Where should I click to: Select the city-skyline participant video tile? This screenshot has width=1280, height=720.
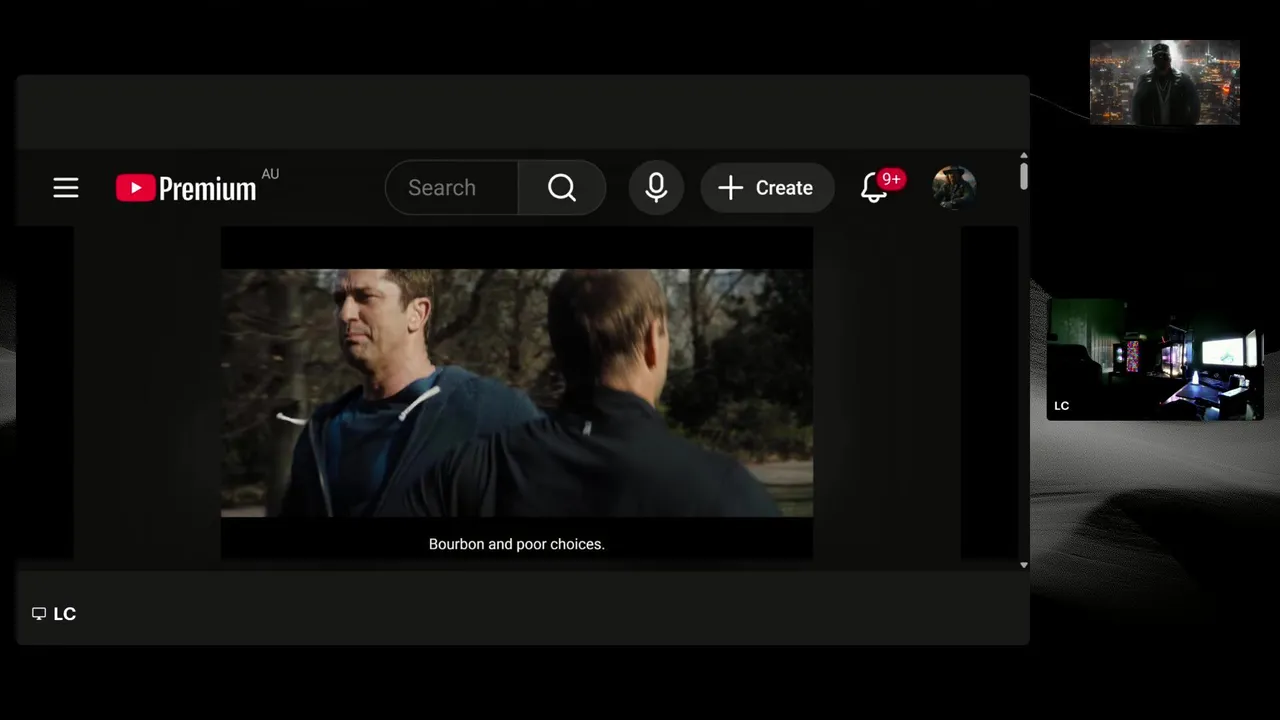(1165, 82)
